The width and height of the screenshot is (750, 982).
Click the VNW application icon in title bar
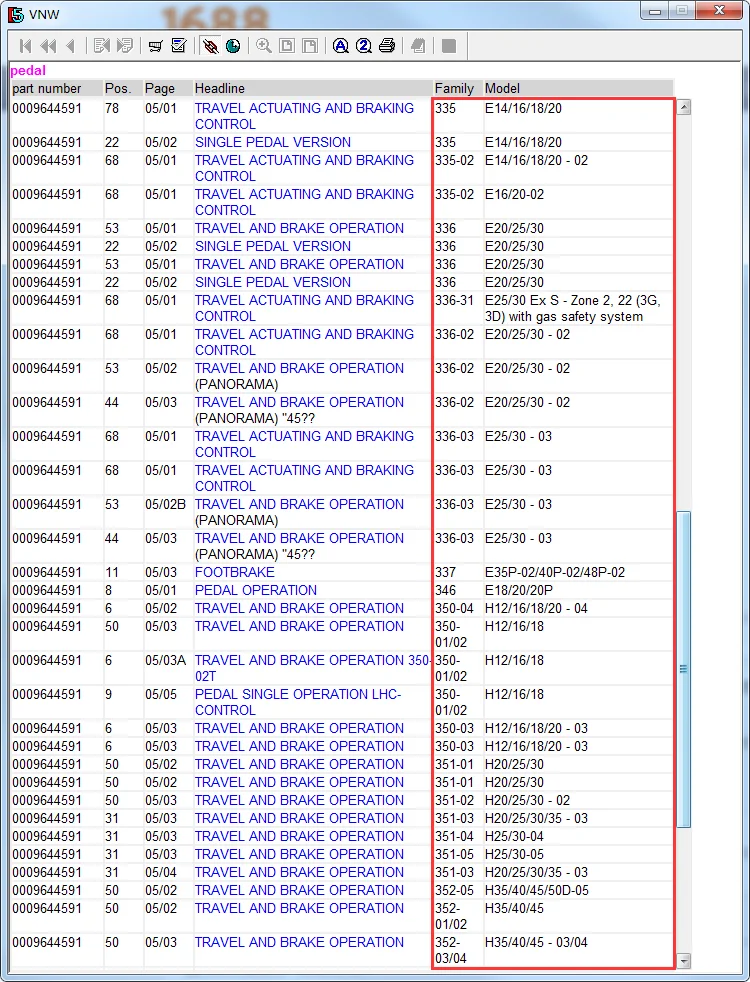click(16, 14)
